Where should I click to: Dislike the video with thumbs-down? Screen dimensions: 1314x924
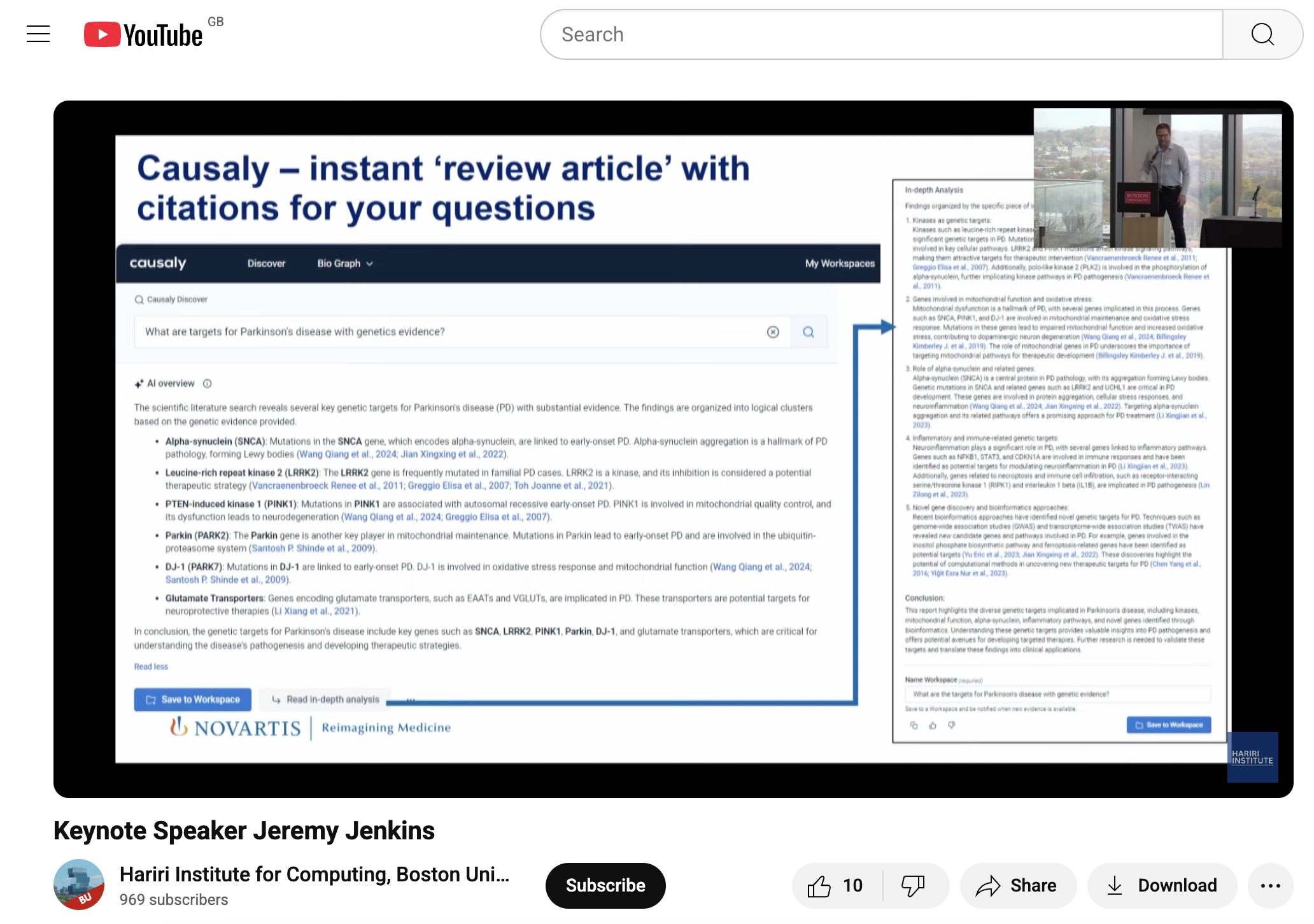coord(914,885)
